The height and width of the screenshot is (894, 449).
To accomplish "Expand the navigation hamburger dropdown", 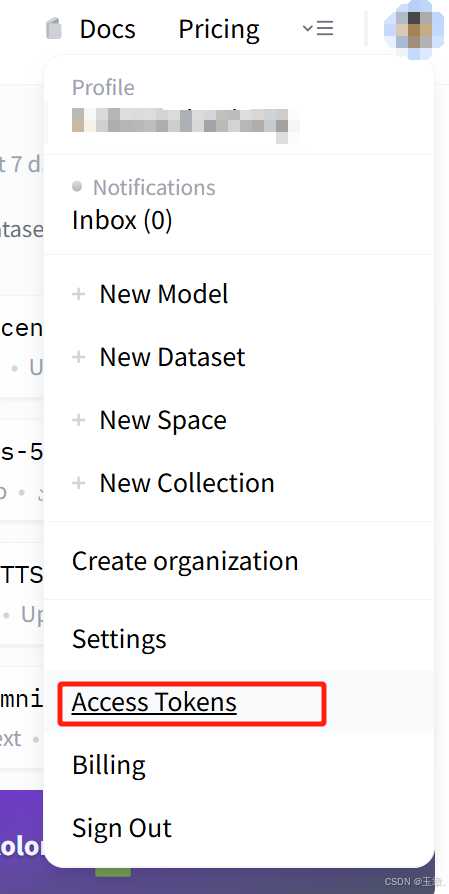I will pos(318,28).
